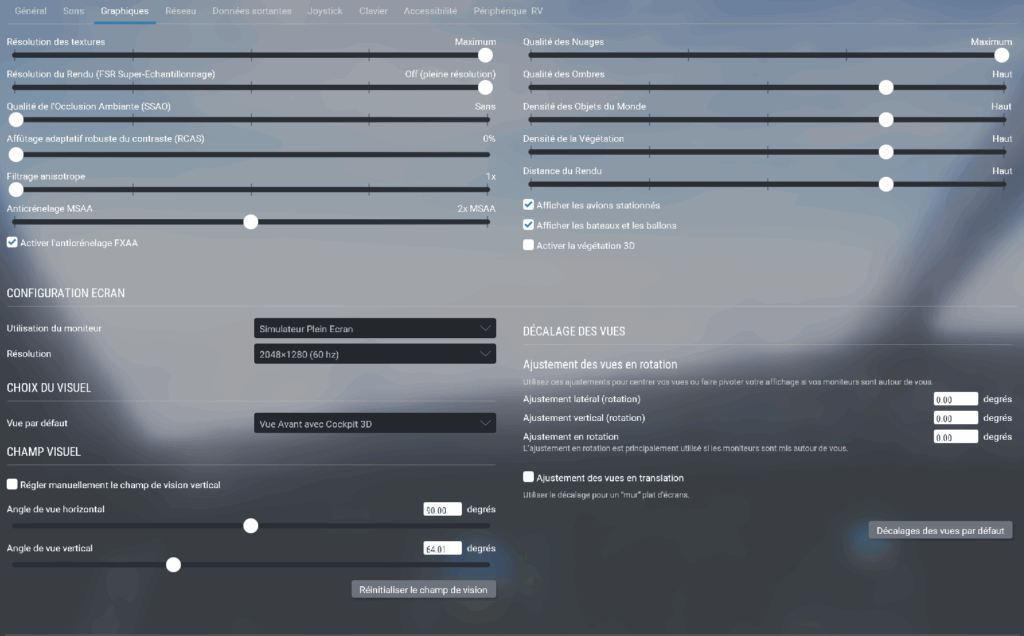Tick Régler manuellement le champ de vision vertical

point(12,485)
